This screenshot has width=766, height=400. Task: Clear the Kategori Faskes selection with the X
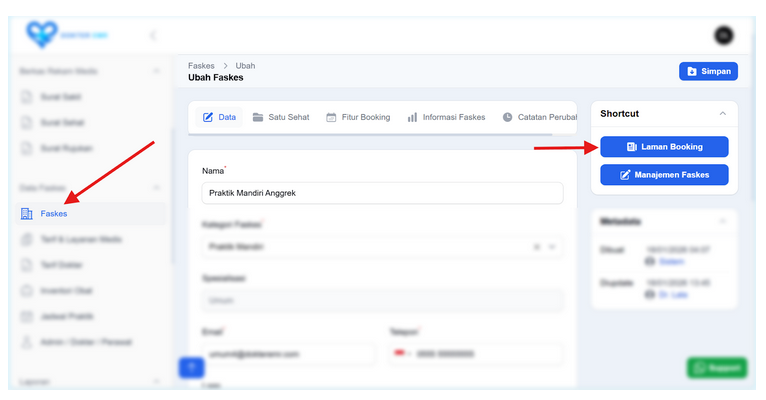click(x=536, y=247)
